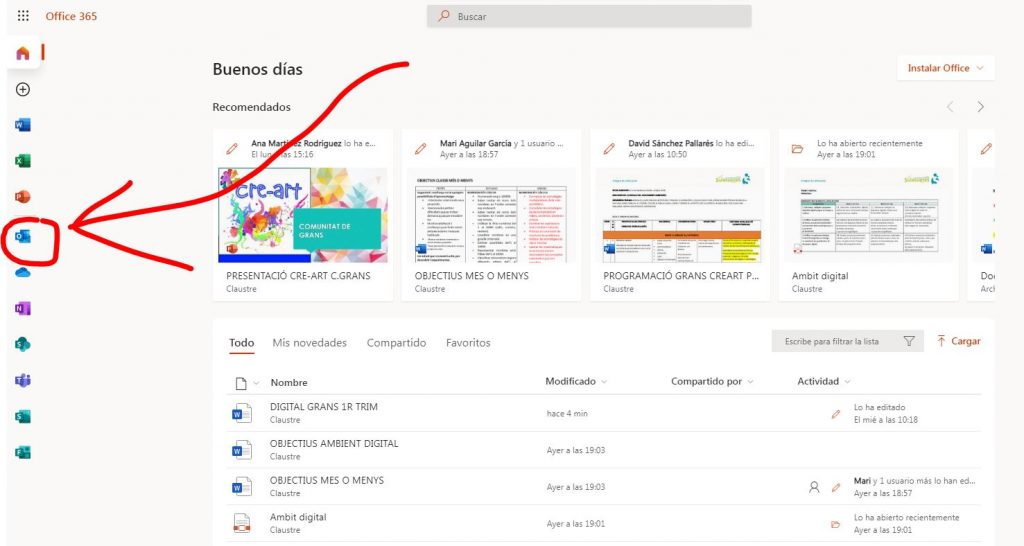Image resolution: width=1024 pixels, height=546 pixels.
Task: Launch Excel from the sidebar
Action: [x=23, y=161]
